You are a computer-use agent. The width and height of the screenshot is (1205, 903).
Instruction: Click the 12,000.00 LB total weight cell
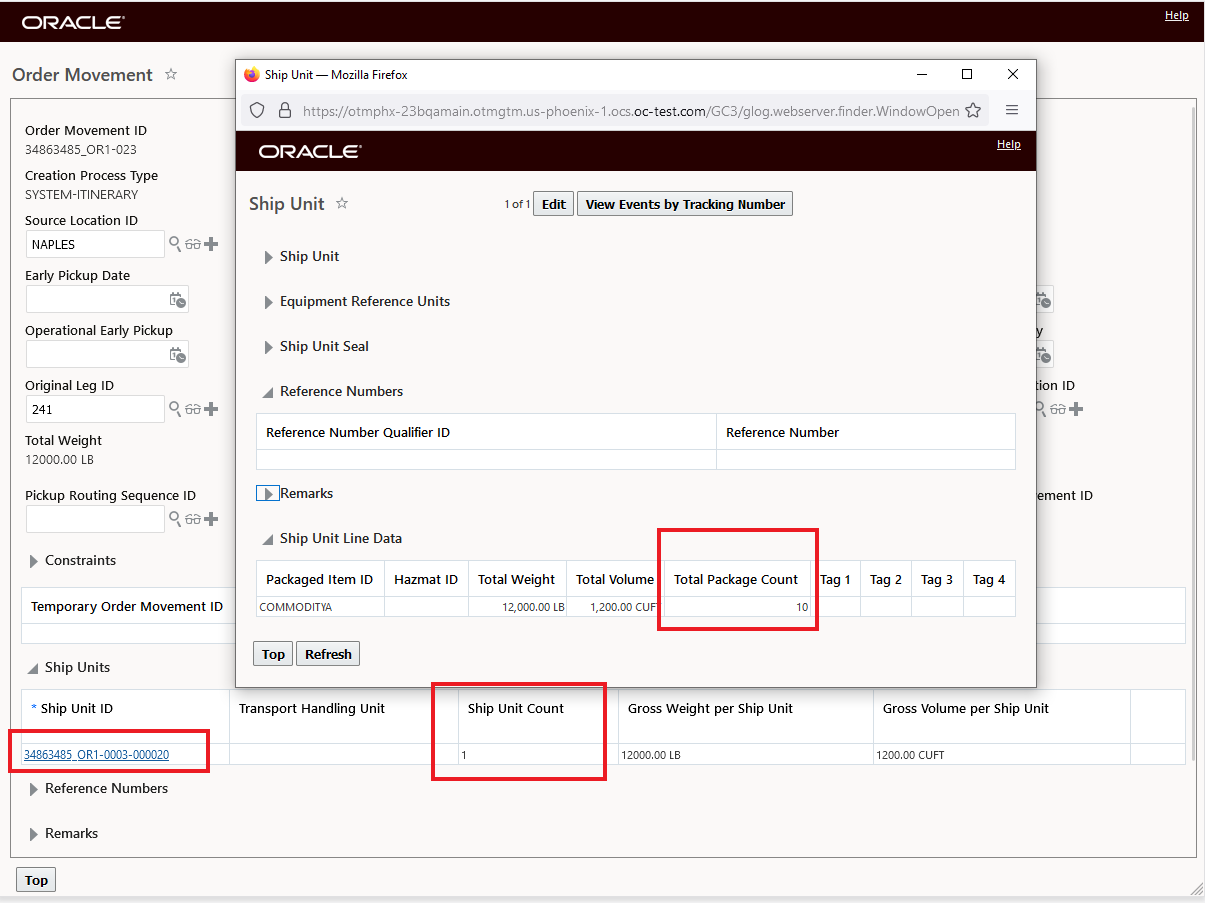pos(517,606)
